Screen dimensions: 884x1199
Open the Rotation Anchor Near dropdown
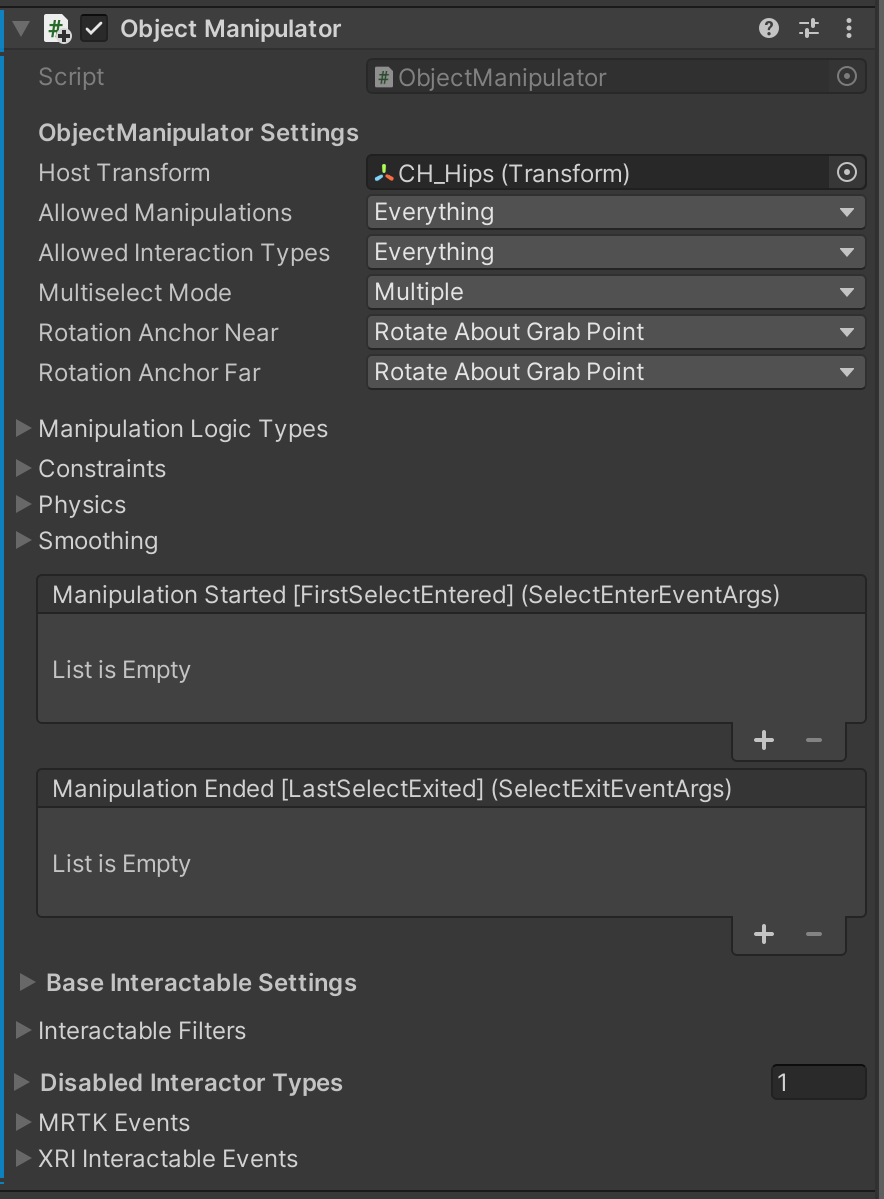[x=615, y=332]
